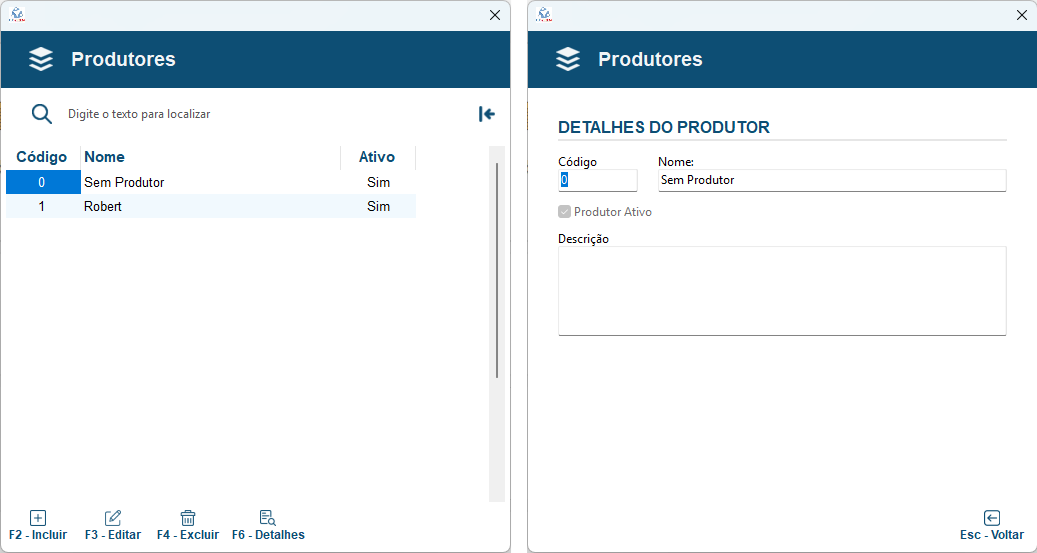Click stacked layers icon in right Produtores header
This screenshot has height=553, width=1037.
click(568, 59)
